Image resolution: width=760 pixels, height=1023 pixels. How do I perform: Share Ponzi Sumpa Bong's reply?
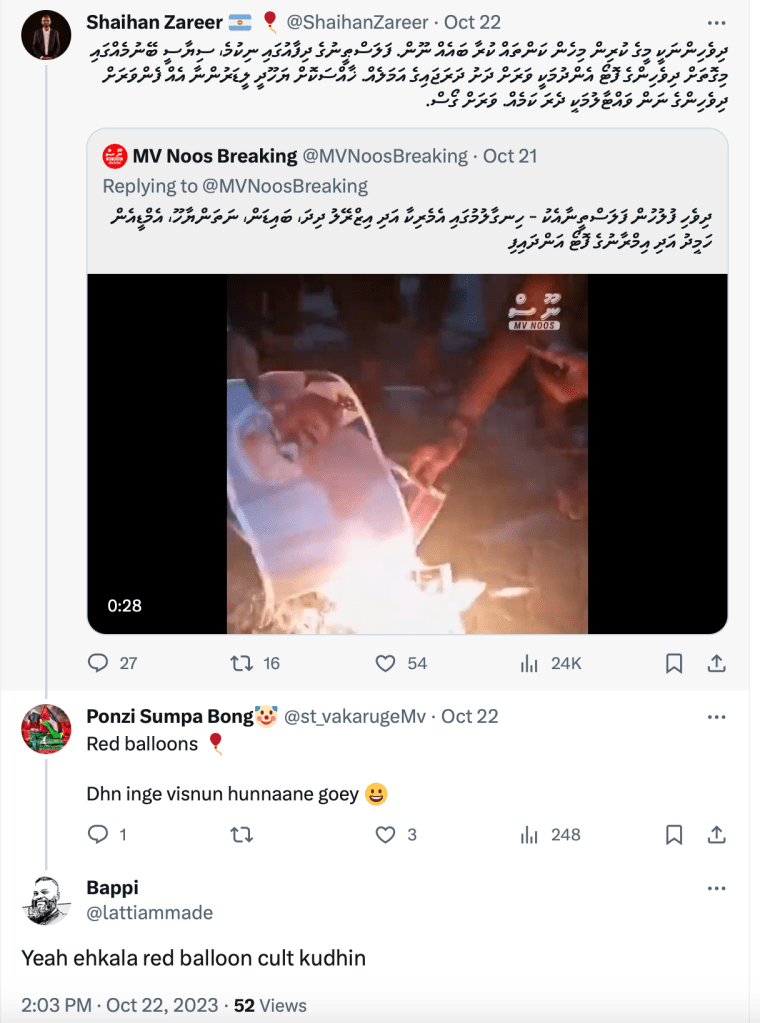(716, 834)
